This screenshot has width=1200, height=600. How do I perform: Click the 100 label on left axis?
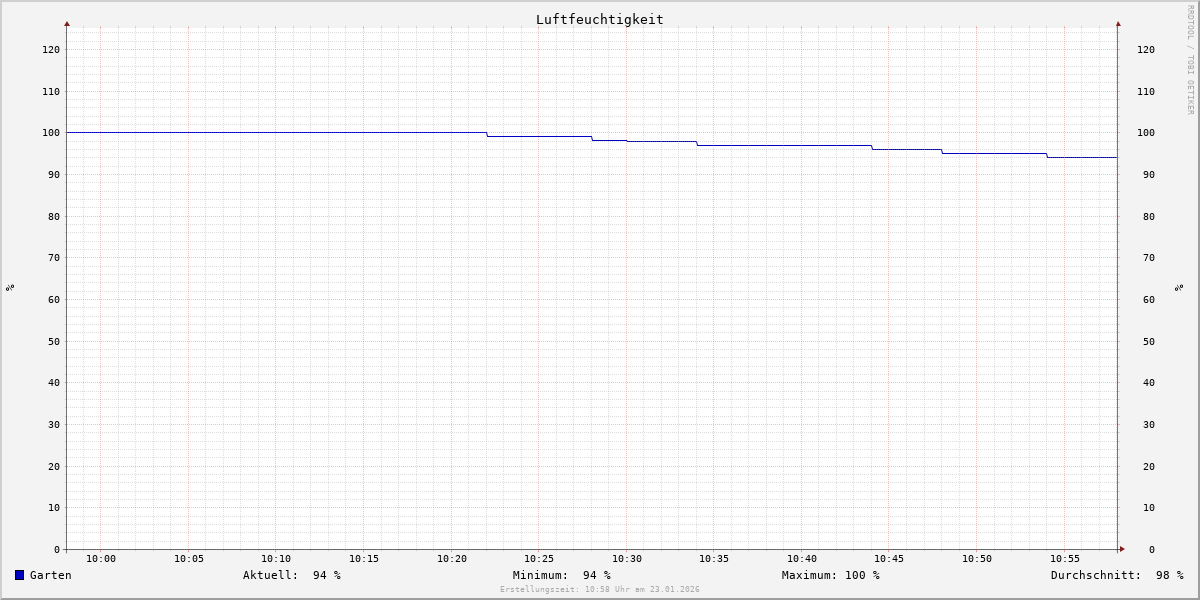pos(51,133)
